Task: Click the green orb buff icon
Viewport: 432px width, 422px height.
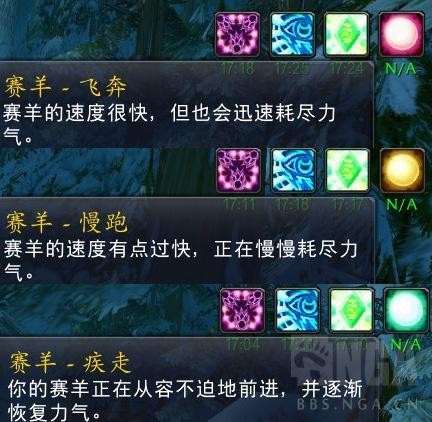Action: pos(406,311)
